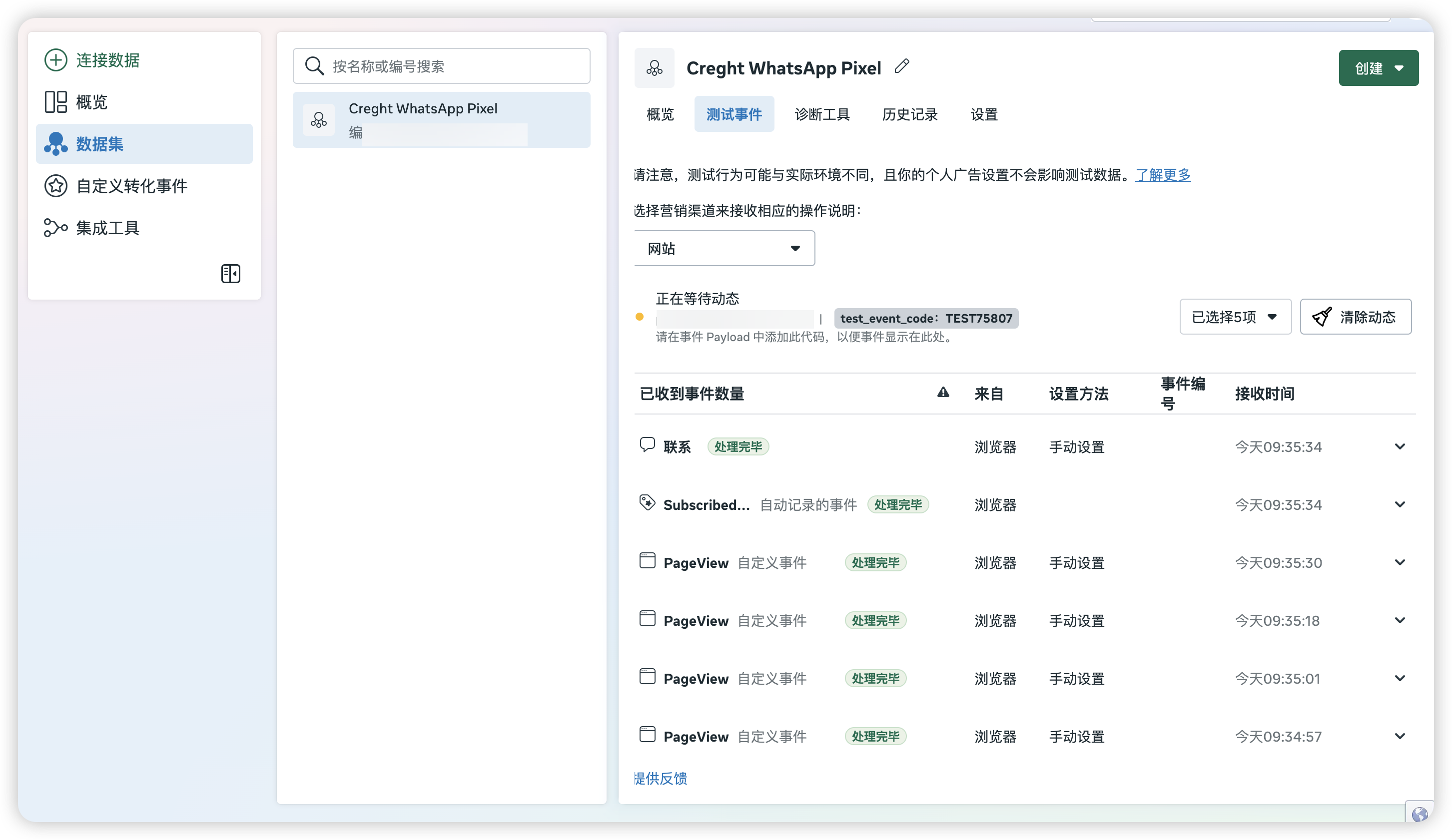Click the 正在等待动态 status text
The width and height of the screenshot is (1452, 840).
tap(697, 299)
